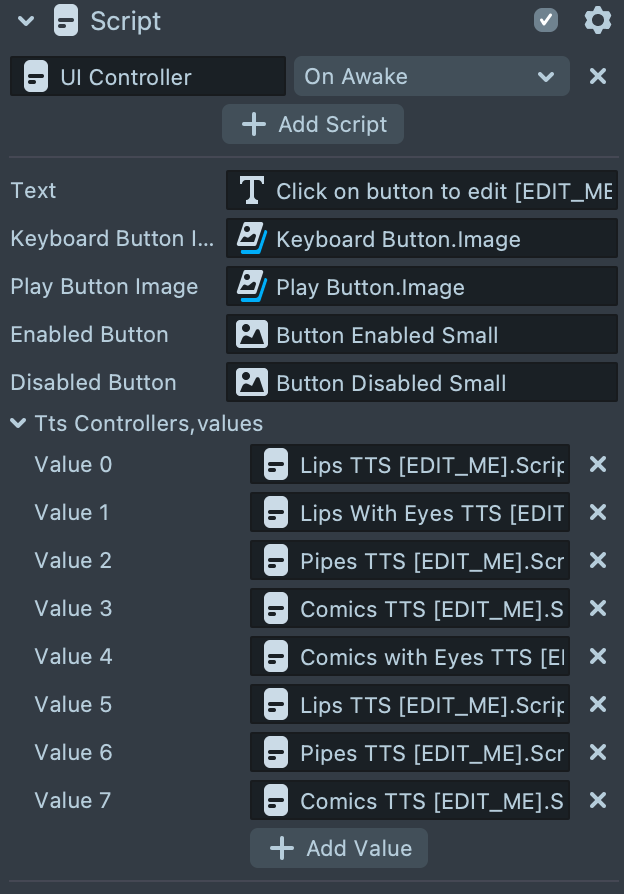Click the Text component icon in Text field
The height and width of the screenshot is (894, 624).
(x=252, y=190)
